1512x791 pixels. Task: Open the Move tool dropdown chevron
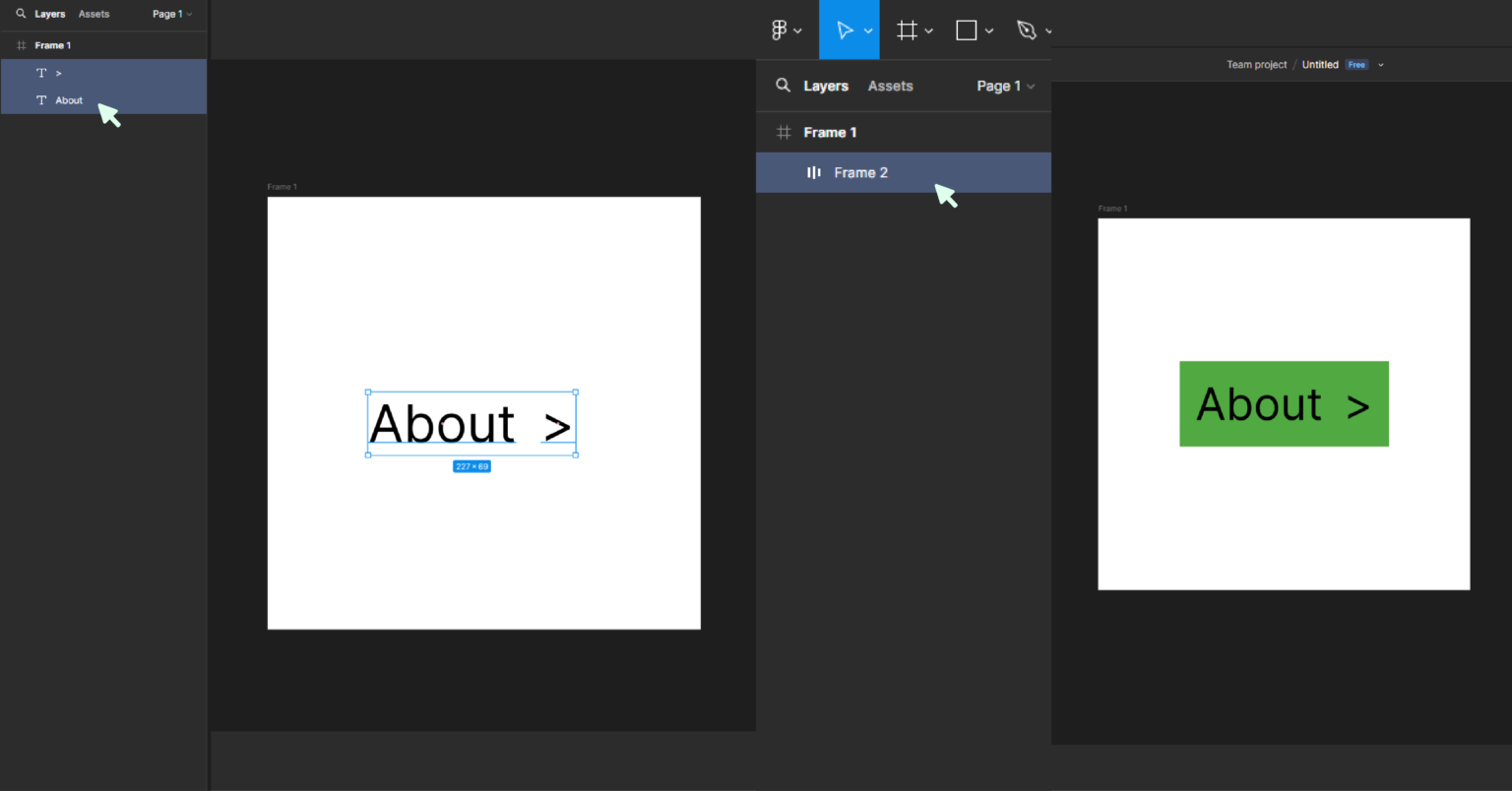[868, 30]
